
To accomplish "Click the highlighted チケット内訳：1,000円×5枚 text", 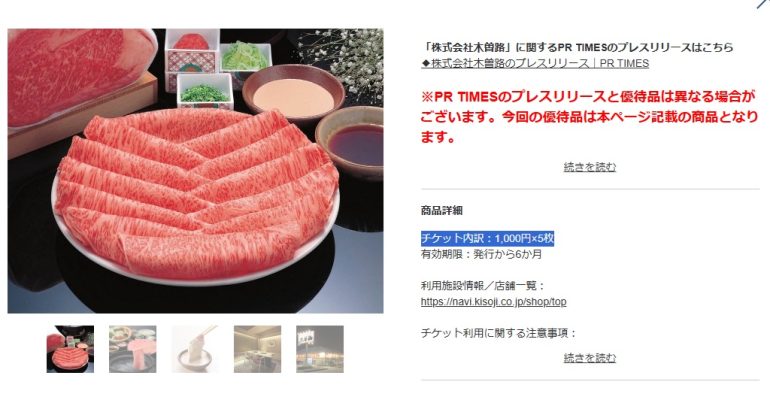I will [x=488, y=239].
